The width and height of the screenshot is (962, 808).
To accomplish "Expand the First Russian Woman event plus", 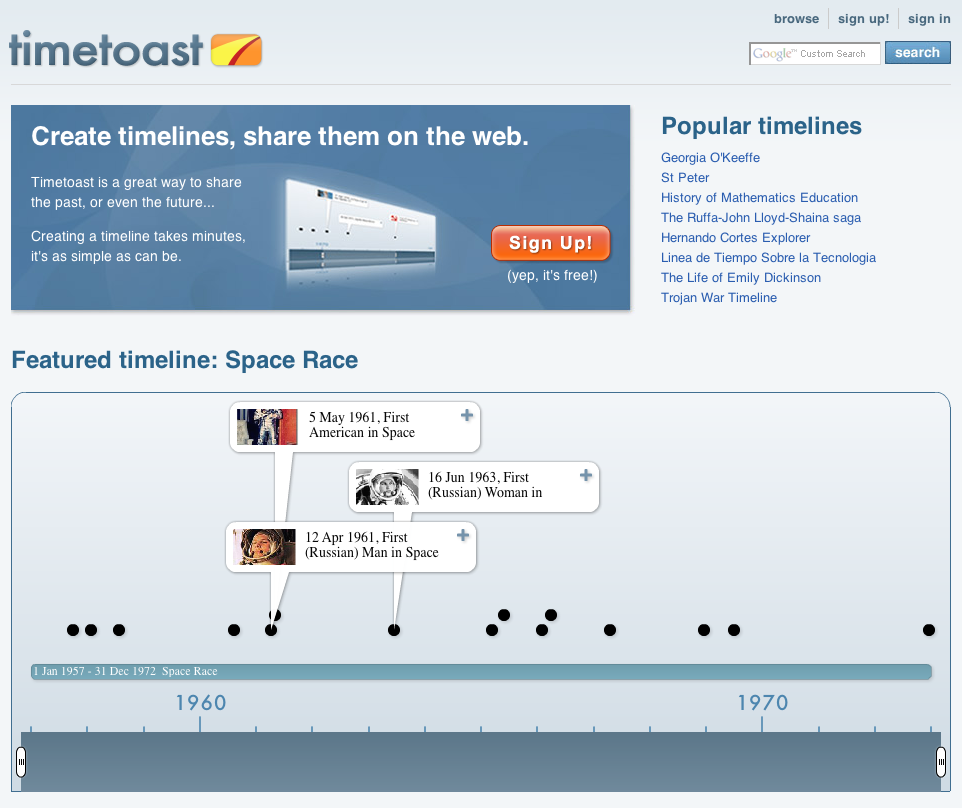I will click(586, 475).
